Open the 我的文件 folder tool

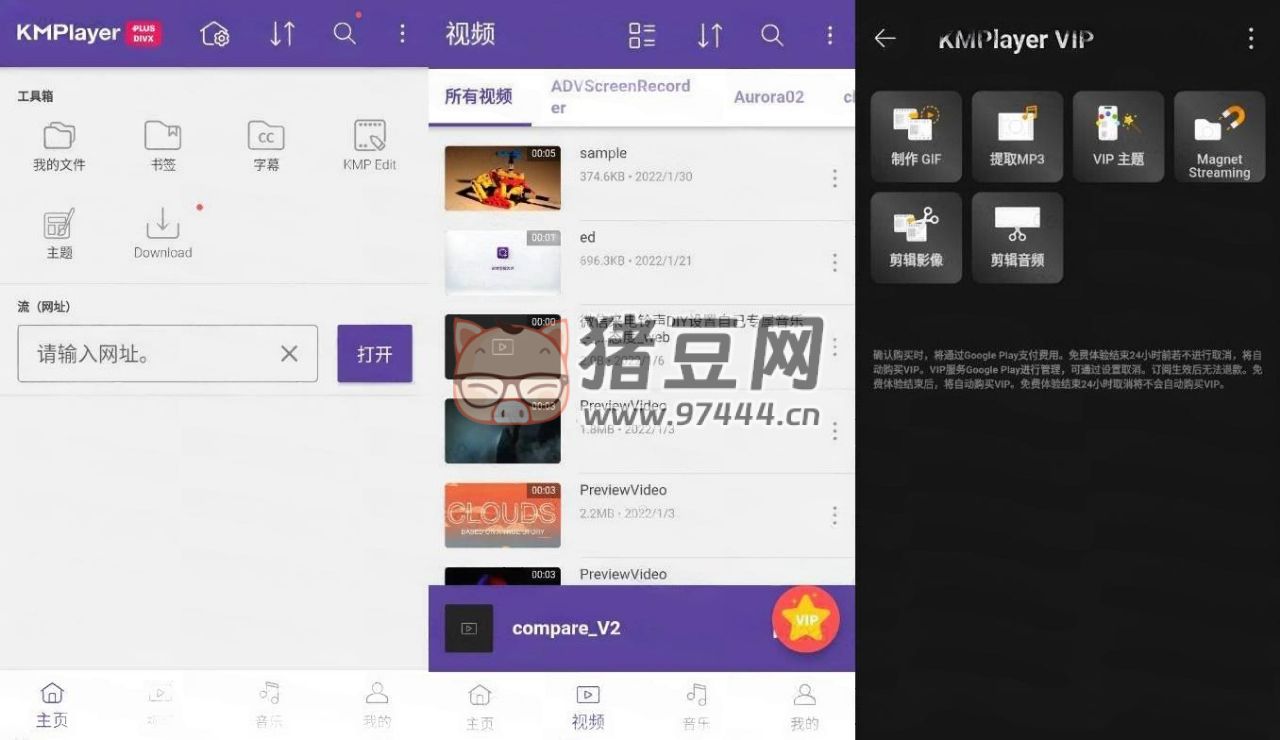click(x=59, y=146)
